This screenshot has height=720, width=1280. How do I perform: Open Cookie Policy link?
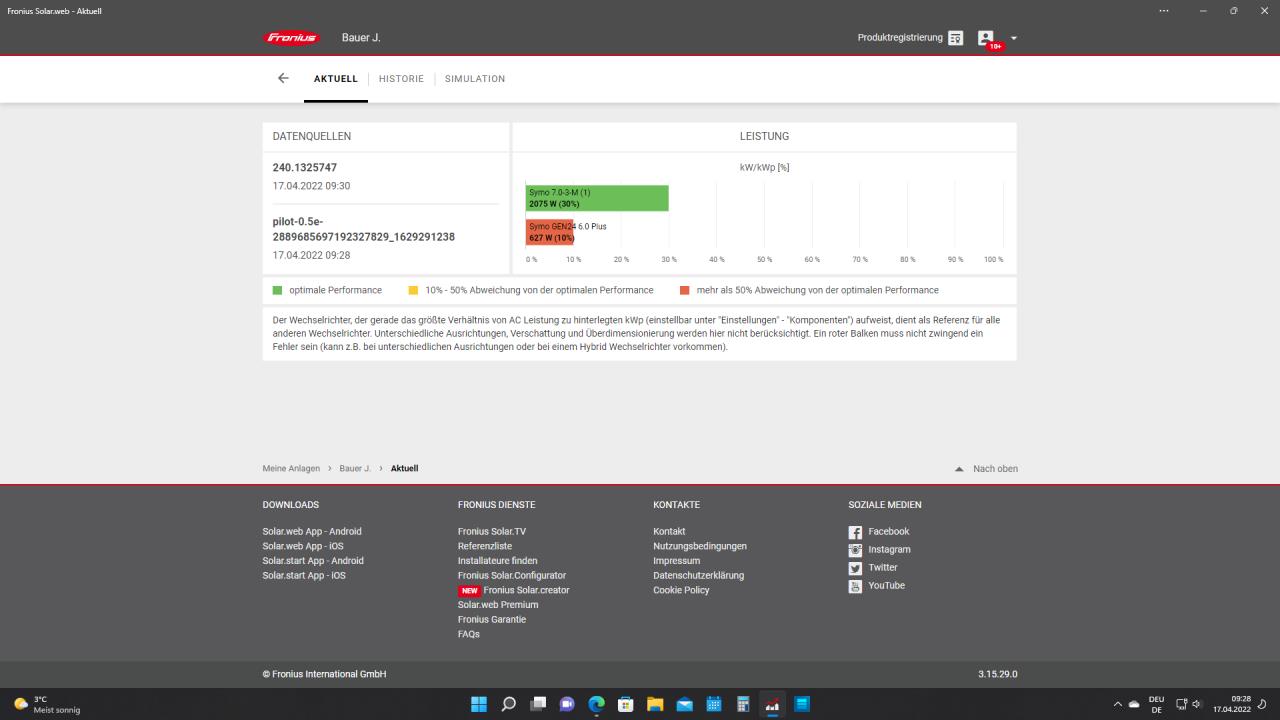[681, 590]
